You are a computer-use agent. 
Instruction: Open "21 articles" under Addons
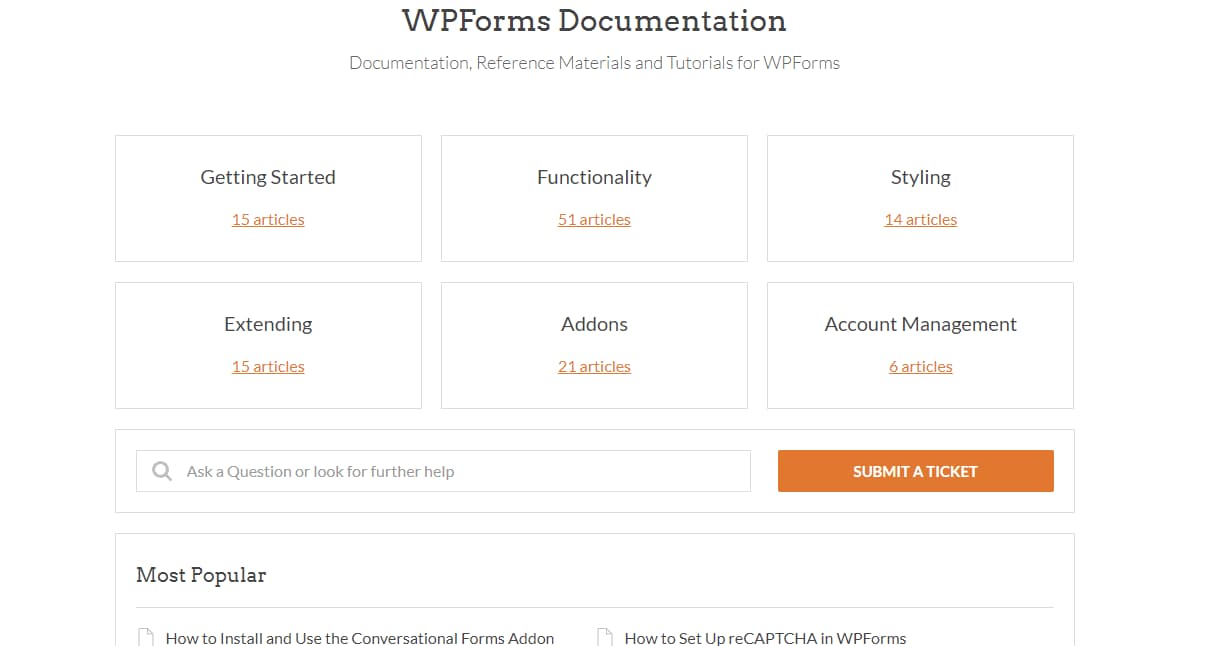594,366
